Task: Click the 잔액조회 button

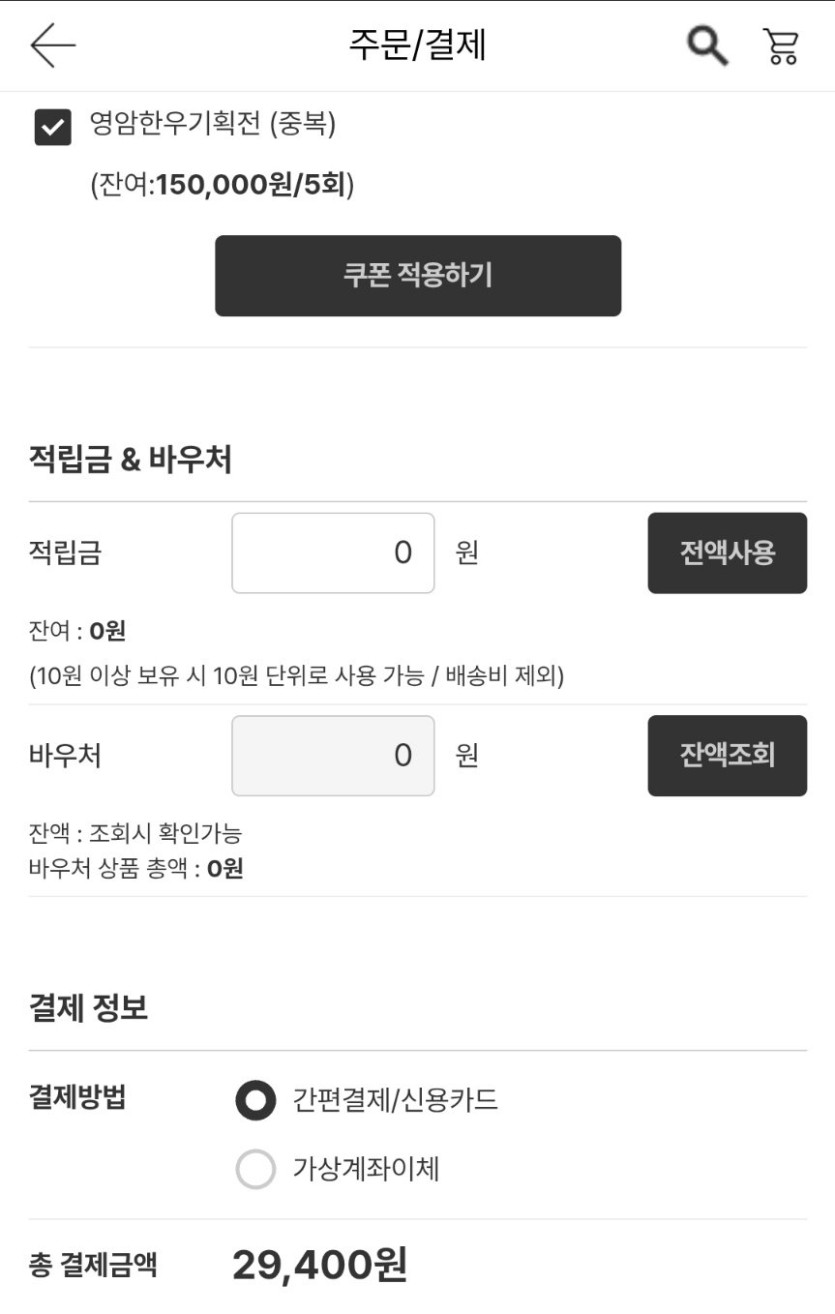Action: (x=727, y=755)
